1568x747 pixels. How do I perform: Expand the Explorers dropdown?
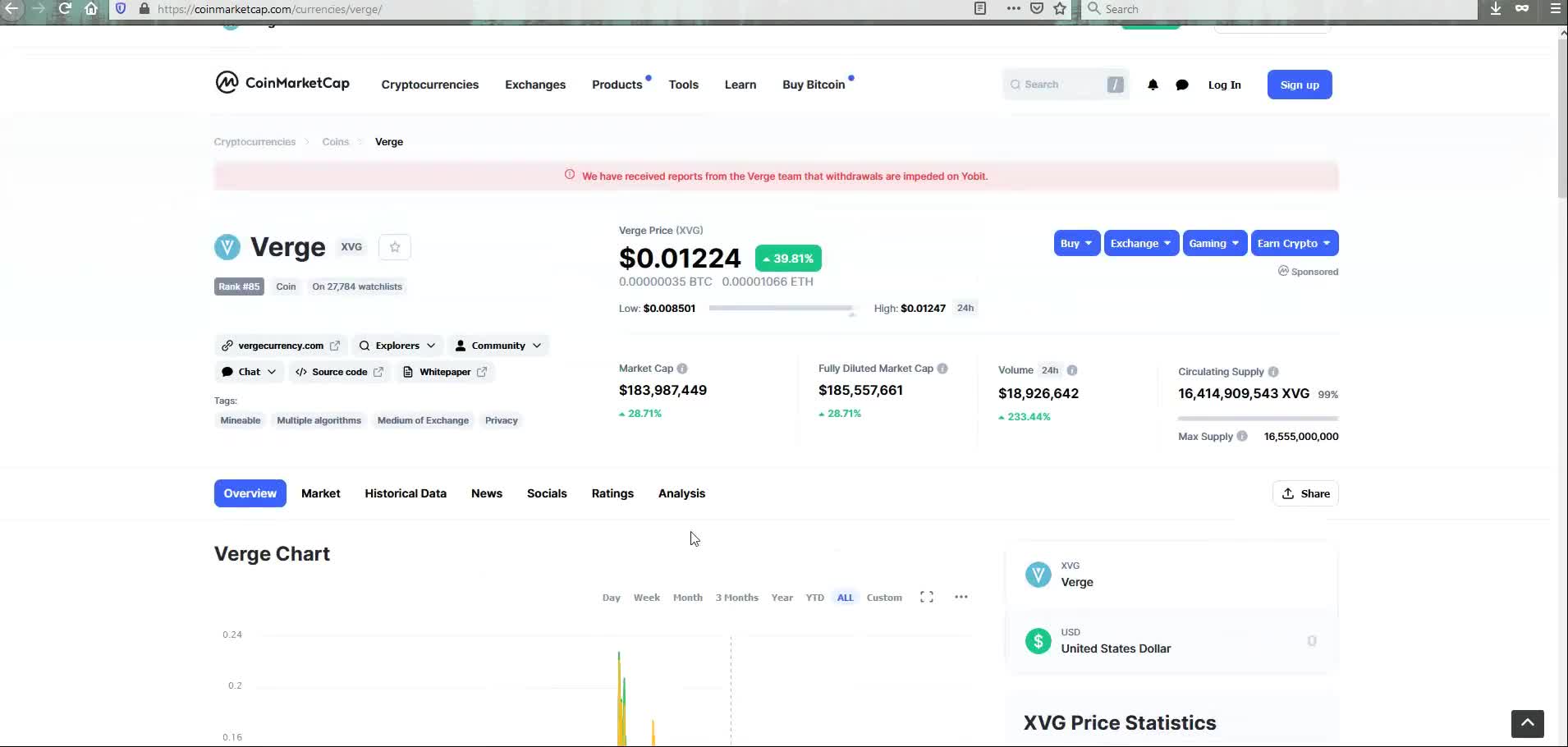397,346
